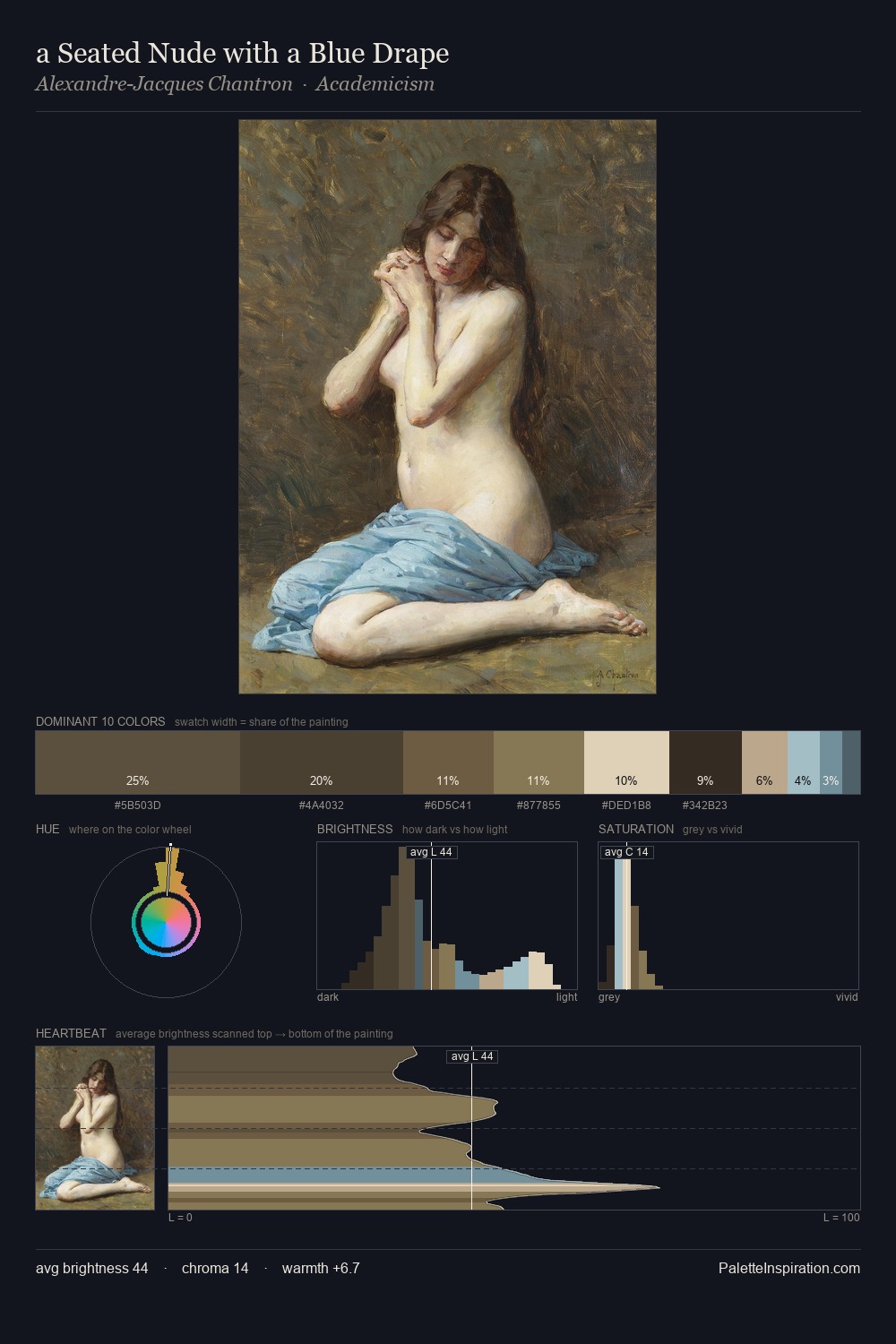Click the hue color wheel

[x=166, y=922]
